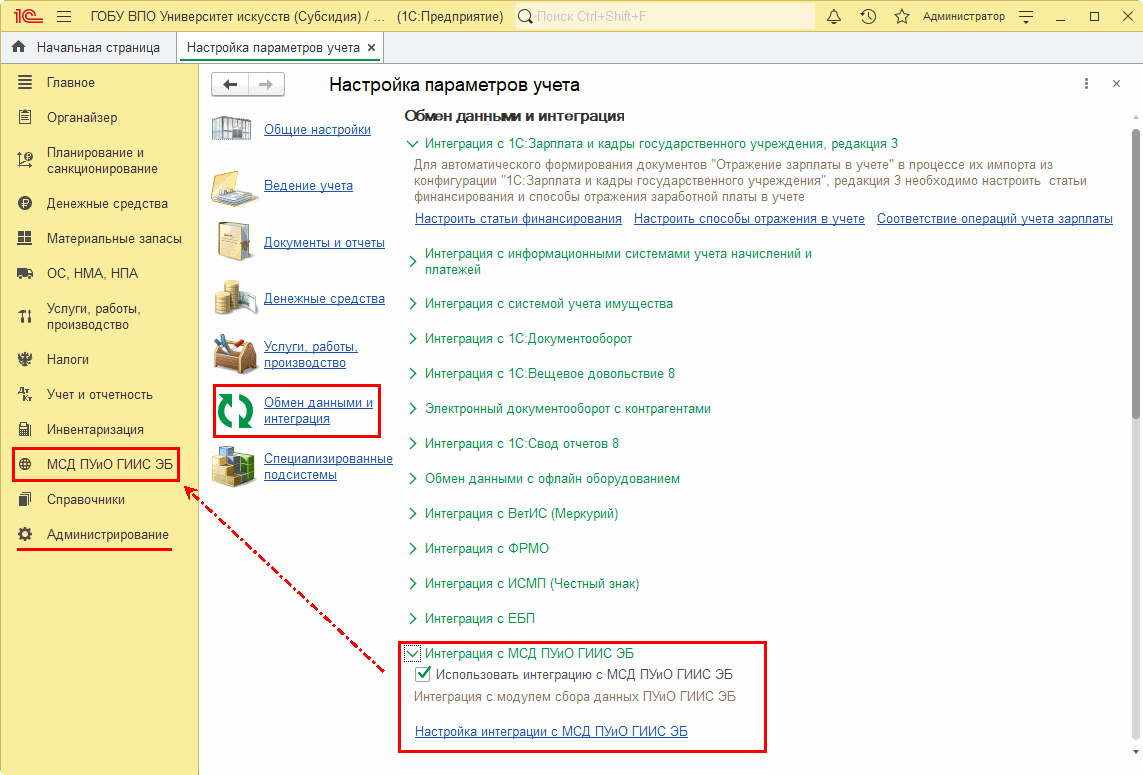Expand Интеграция с 1С:Документооборот section
Image resolution: width=1143 pixels, height=775 pixels.
[x=412, y=339]
